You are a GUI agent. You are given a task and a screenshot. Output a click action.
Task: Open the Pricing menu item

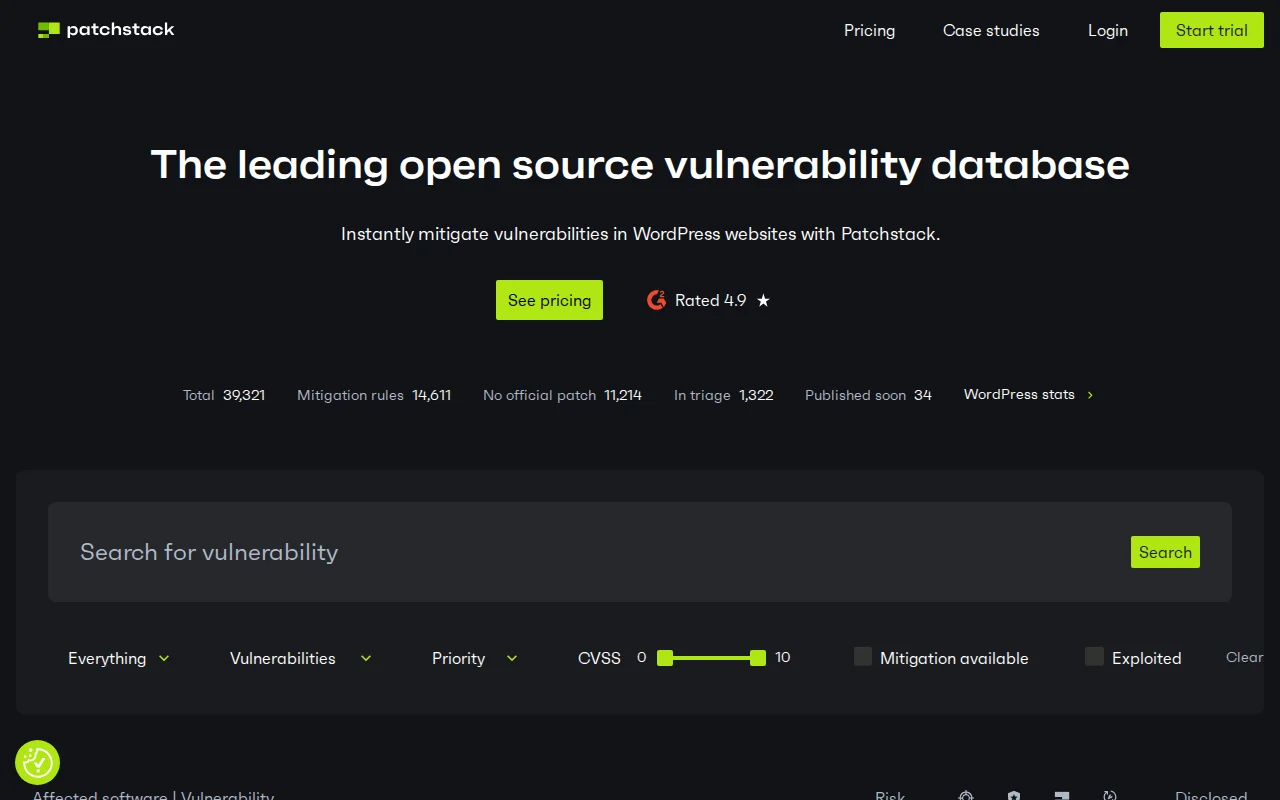pos(869,30)
